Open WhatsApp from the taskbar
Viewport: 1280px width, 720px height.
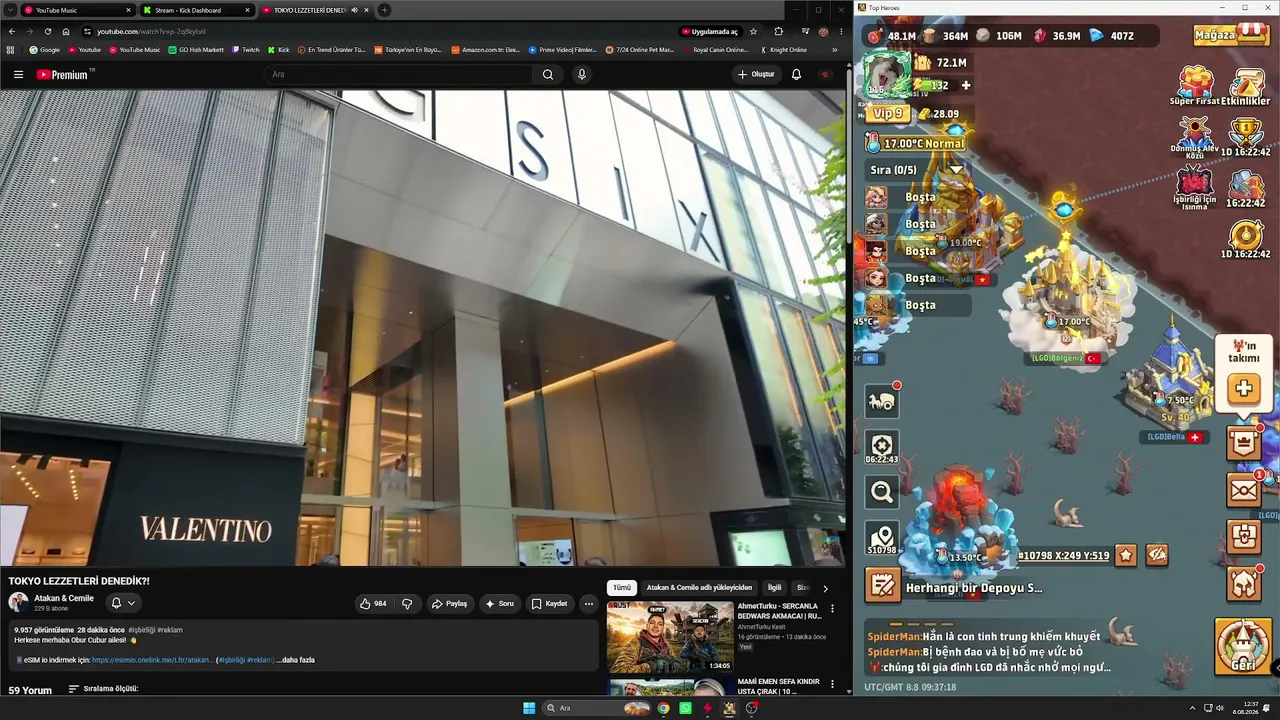(685, 708)
